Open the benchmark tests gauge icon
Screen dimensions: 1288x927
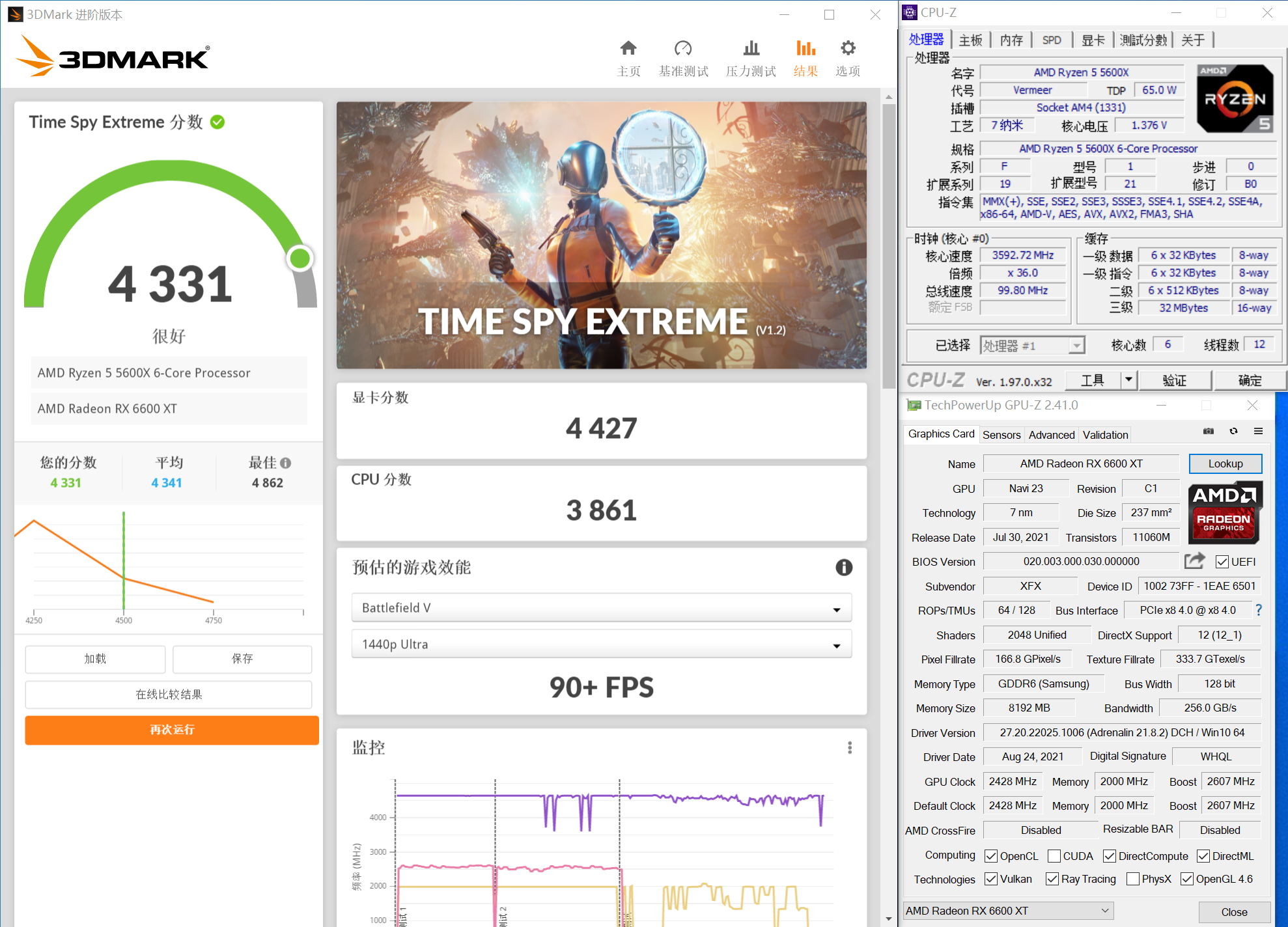click(x=683, y=48)
